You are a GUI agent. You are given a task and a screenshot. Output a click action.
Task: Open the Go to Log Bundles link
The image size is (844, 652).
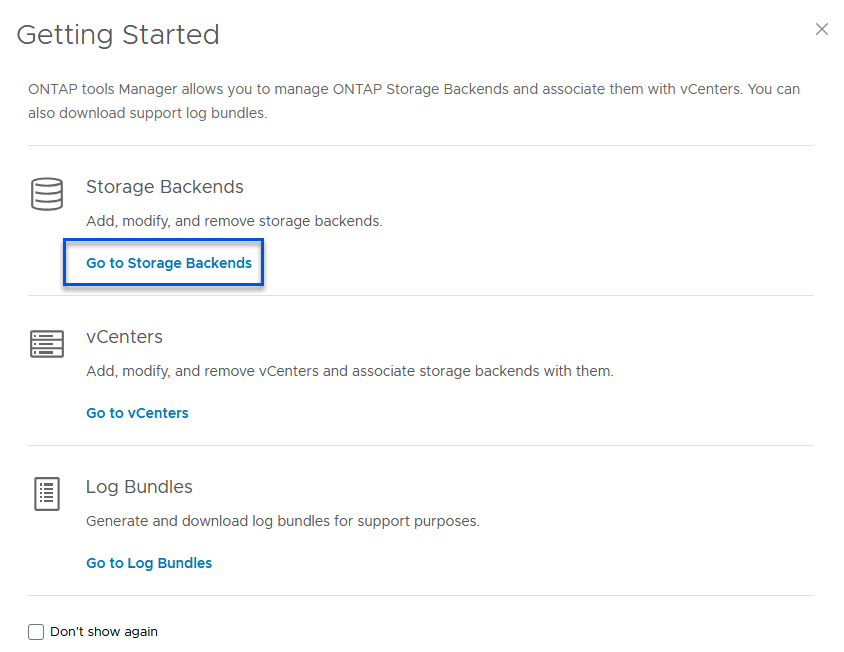click(149, 563)
